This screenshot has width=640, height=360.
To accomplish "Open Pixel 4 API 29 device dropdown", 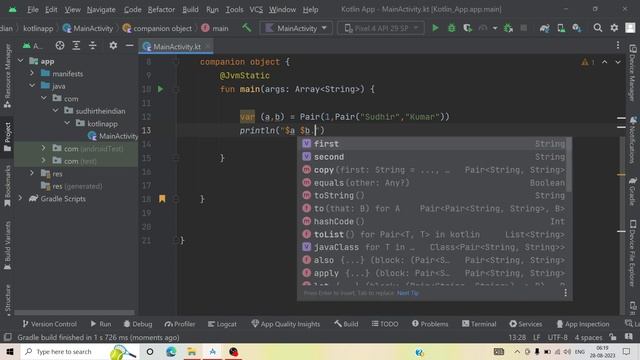I will (x=380, y=28).
